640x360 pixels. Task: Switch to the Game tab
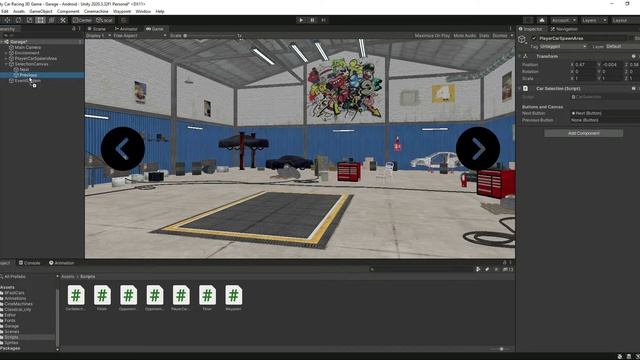155,29
